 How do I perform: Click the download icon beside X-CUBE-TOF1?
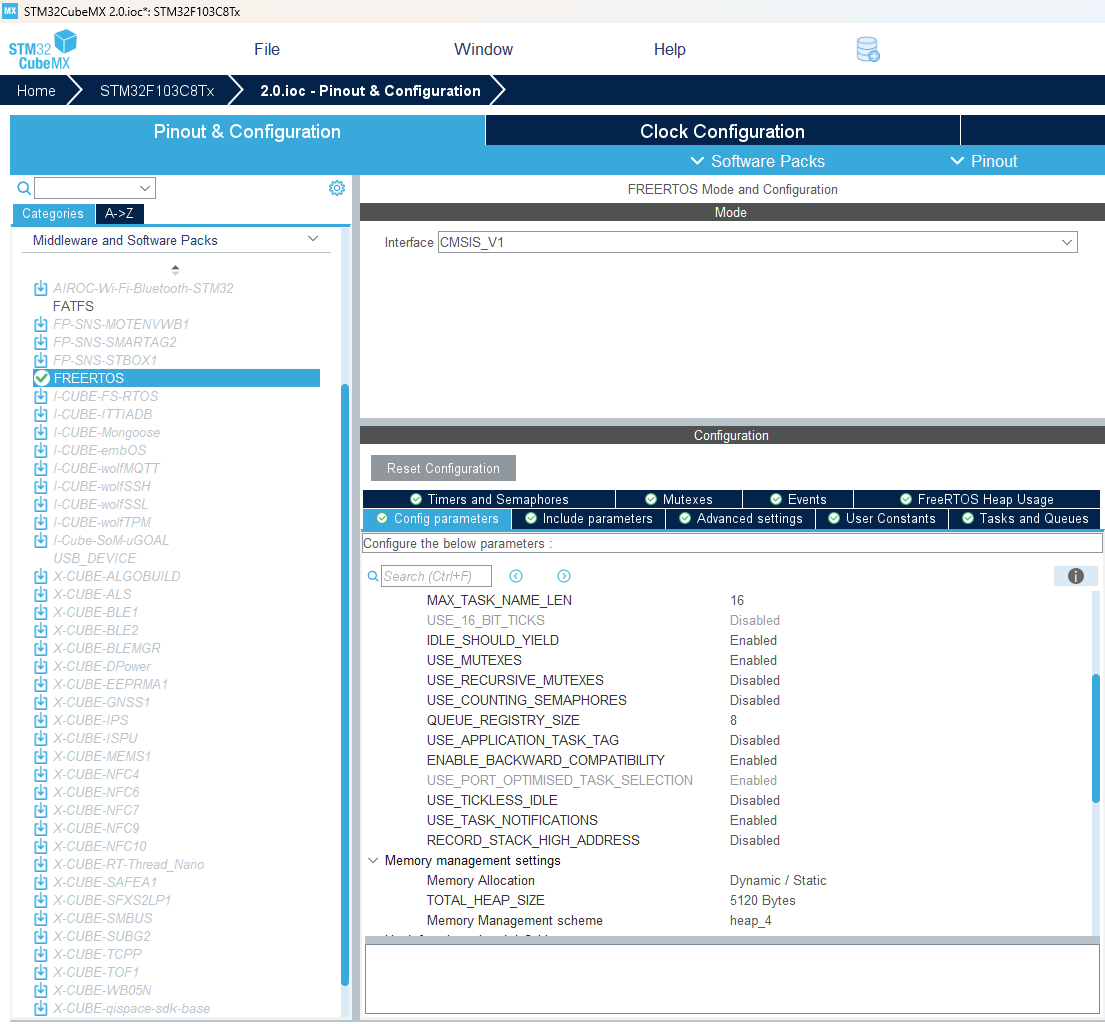(x=41, y=973)
